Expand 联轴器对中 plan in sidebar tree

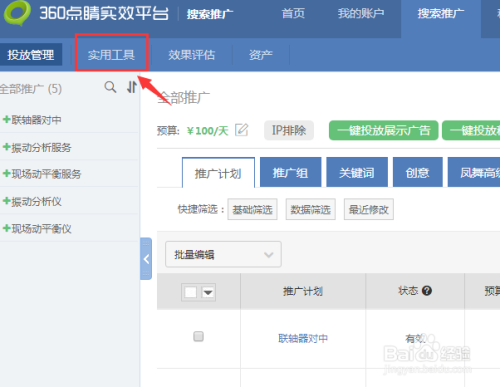click(7, 119)
